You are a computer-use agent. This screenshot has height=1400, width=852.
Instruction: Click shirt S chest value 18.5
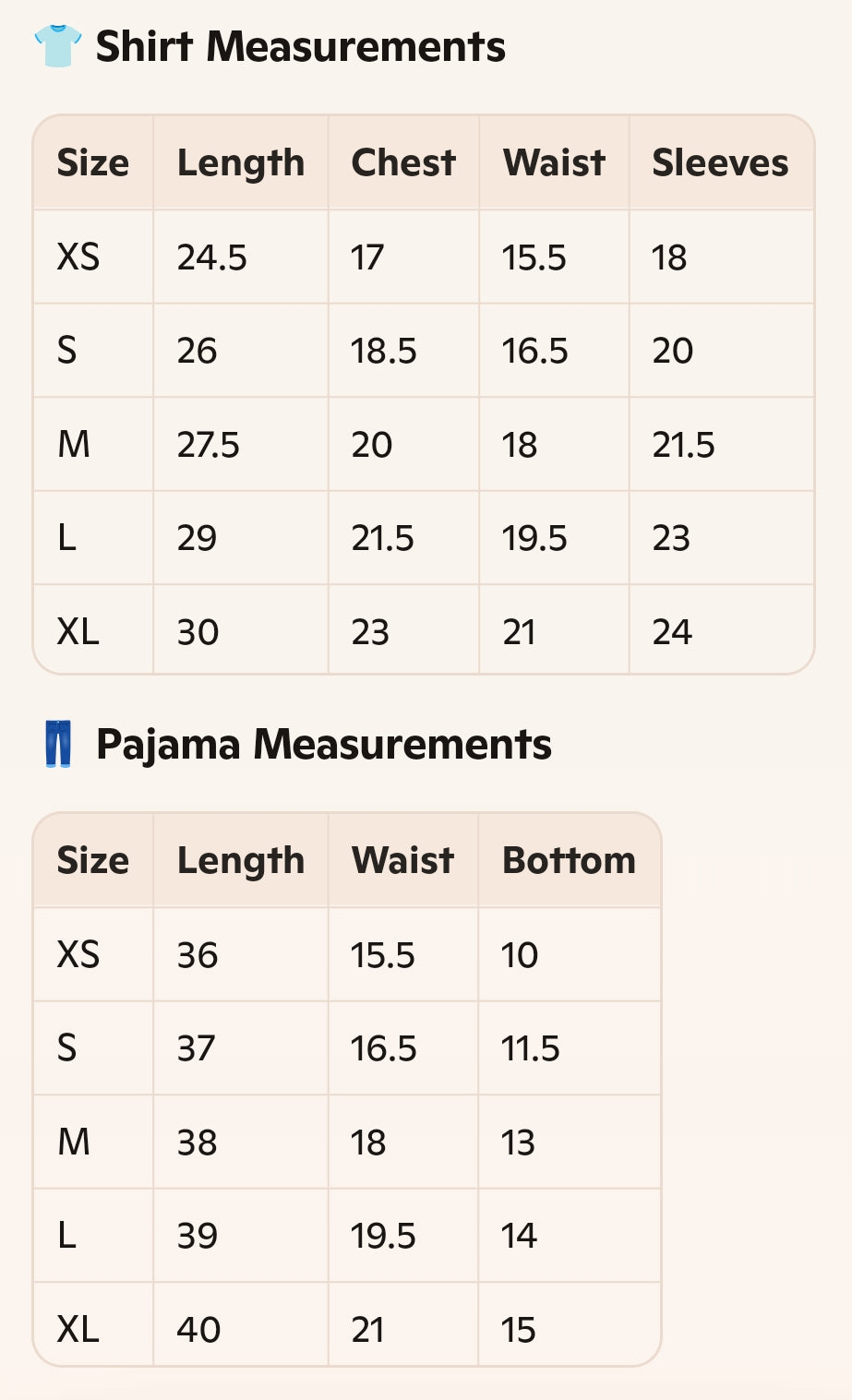pyautogui.click(x=384, y=352)
